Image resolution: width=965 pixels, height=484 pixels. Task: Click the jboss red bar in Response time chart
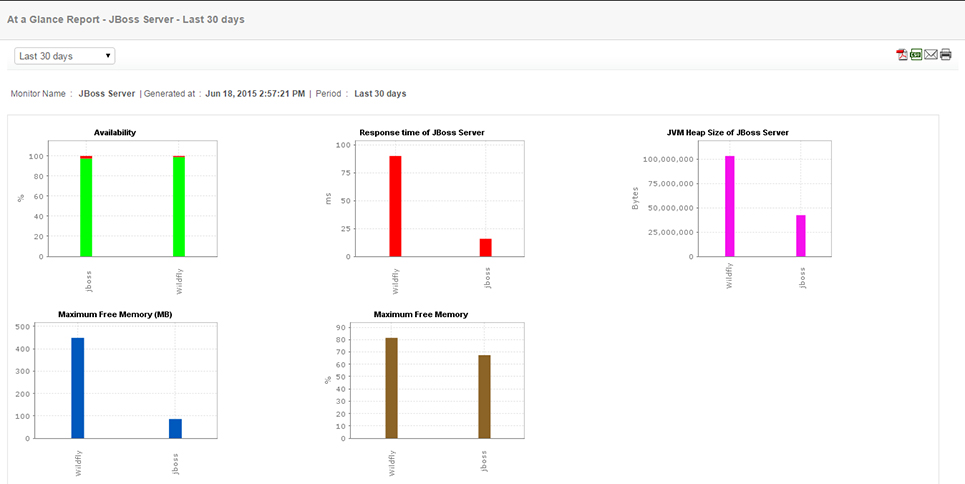(x=486, y=248)
